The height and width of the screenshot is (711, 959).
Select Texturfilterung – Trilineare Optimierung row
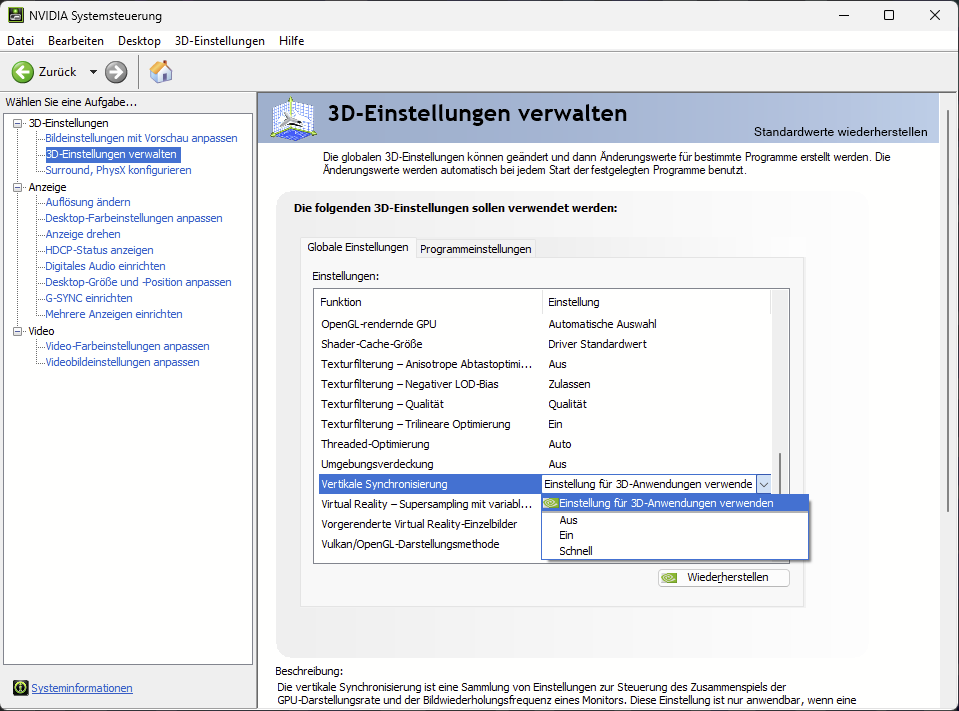click(x=544, y=424)
